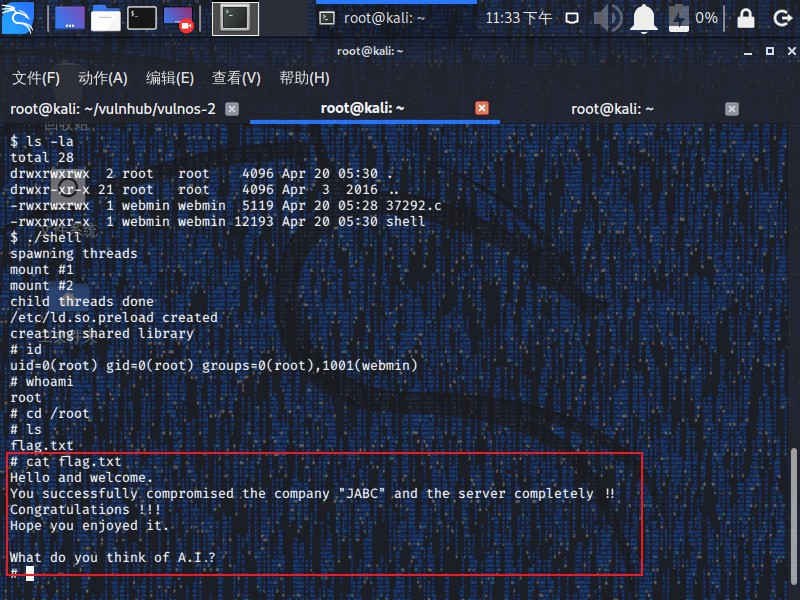Open the display settings tray icon
Screen dimensions: 800x600
click(x=572, y=18)
